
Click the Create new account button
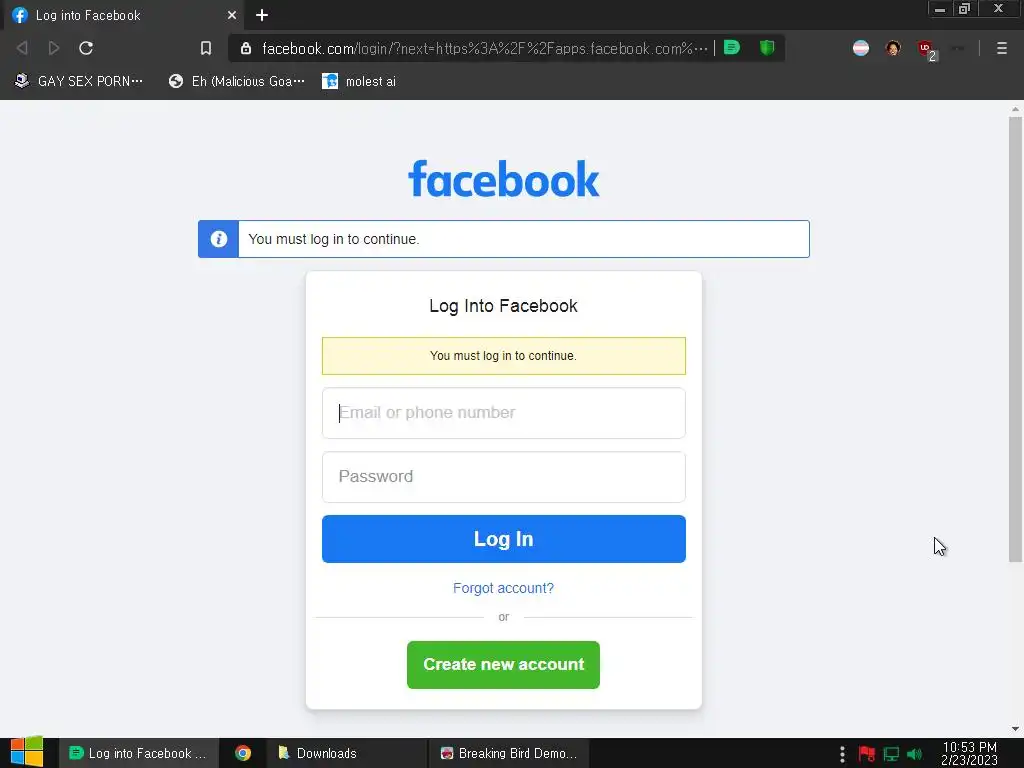[504, 664]
